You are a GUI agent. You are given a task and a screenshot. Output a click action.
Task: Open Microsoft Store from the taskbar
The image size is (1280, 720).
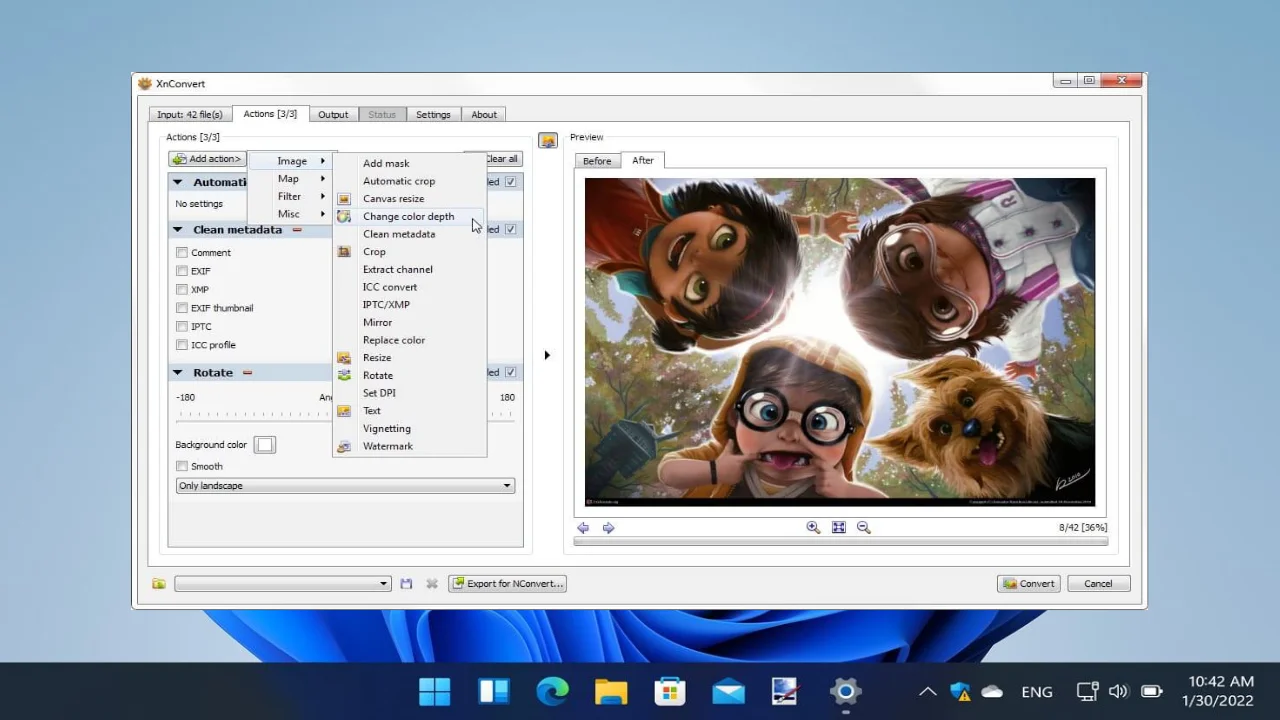tap(669, 691)
